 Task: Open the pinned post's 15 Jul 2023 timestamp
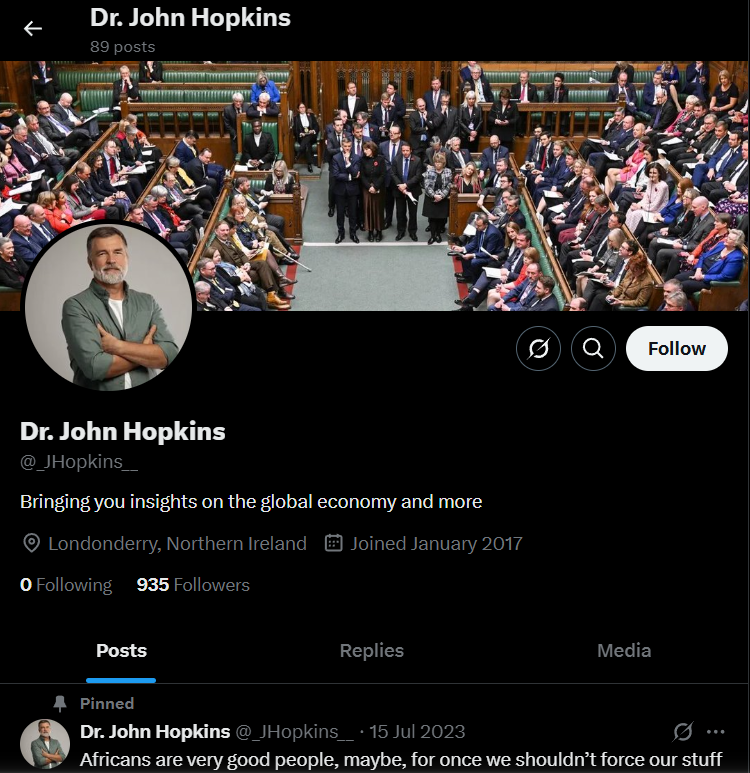click(x=417, y=732)
